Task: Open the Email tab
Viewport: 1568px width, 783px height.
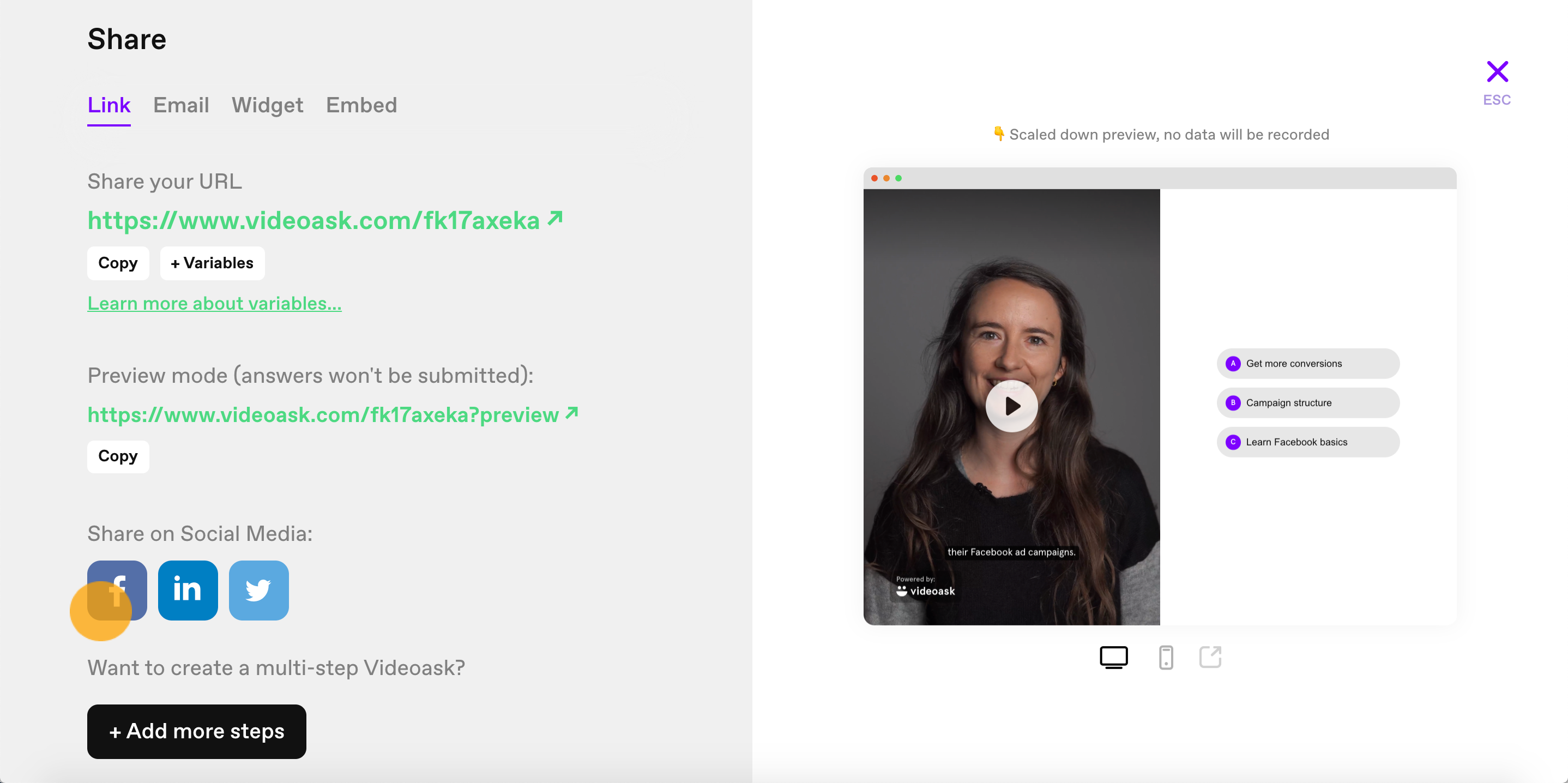Action: coord(181,105)
